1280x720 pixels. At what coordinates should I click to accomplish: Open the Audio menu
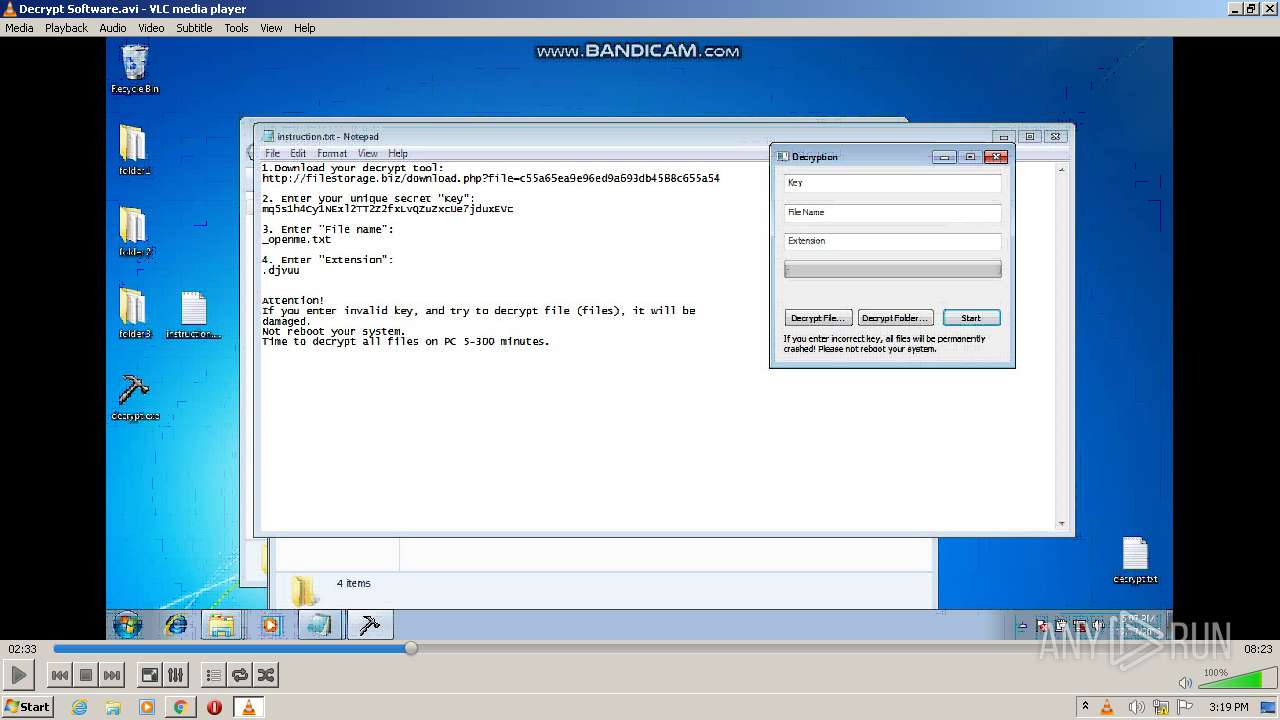[x=113, y=28]
